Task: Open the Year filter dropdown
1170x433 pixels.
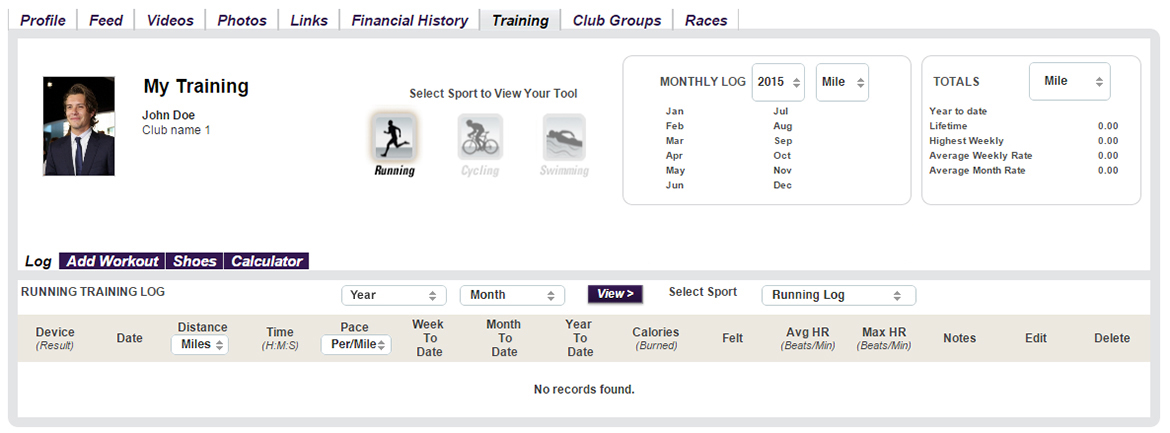Action: pyautogui.click(x=393, y=295)
